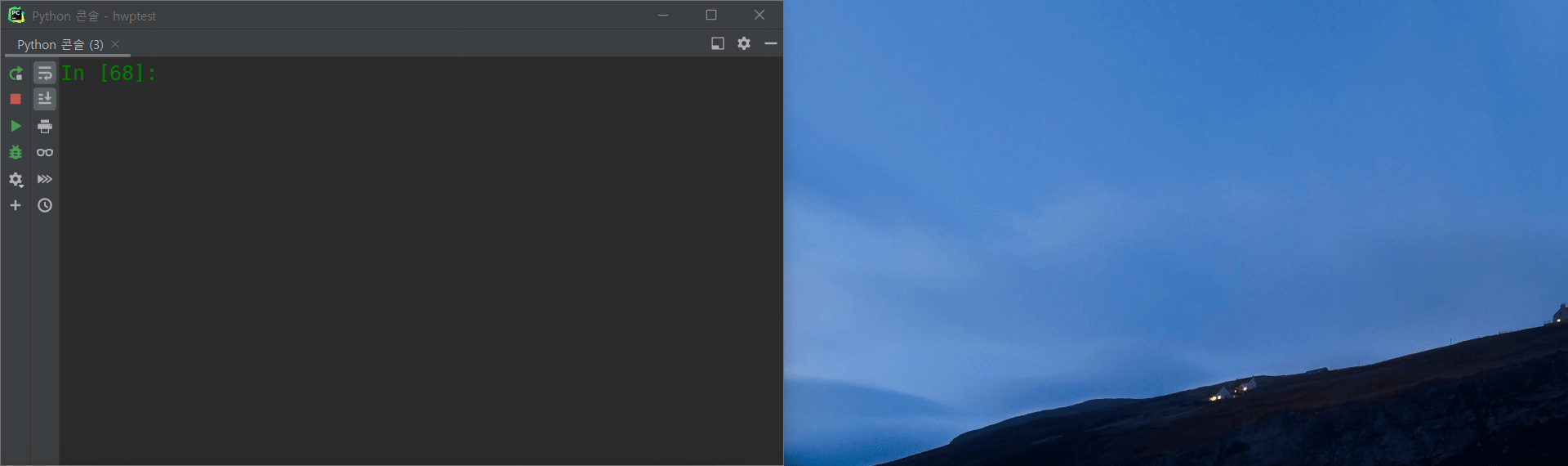Viewport: 1568px width, 466px height.
Task: Execute current statement with green play icon
Action: pyautogui.click(x=16, y=126)
